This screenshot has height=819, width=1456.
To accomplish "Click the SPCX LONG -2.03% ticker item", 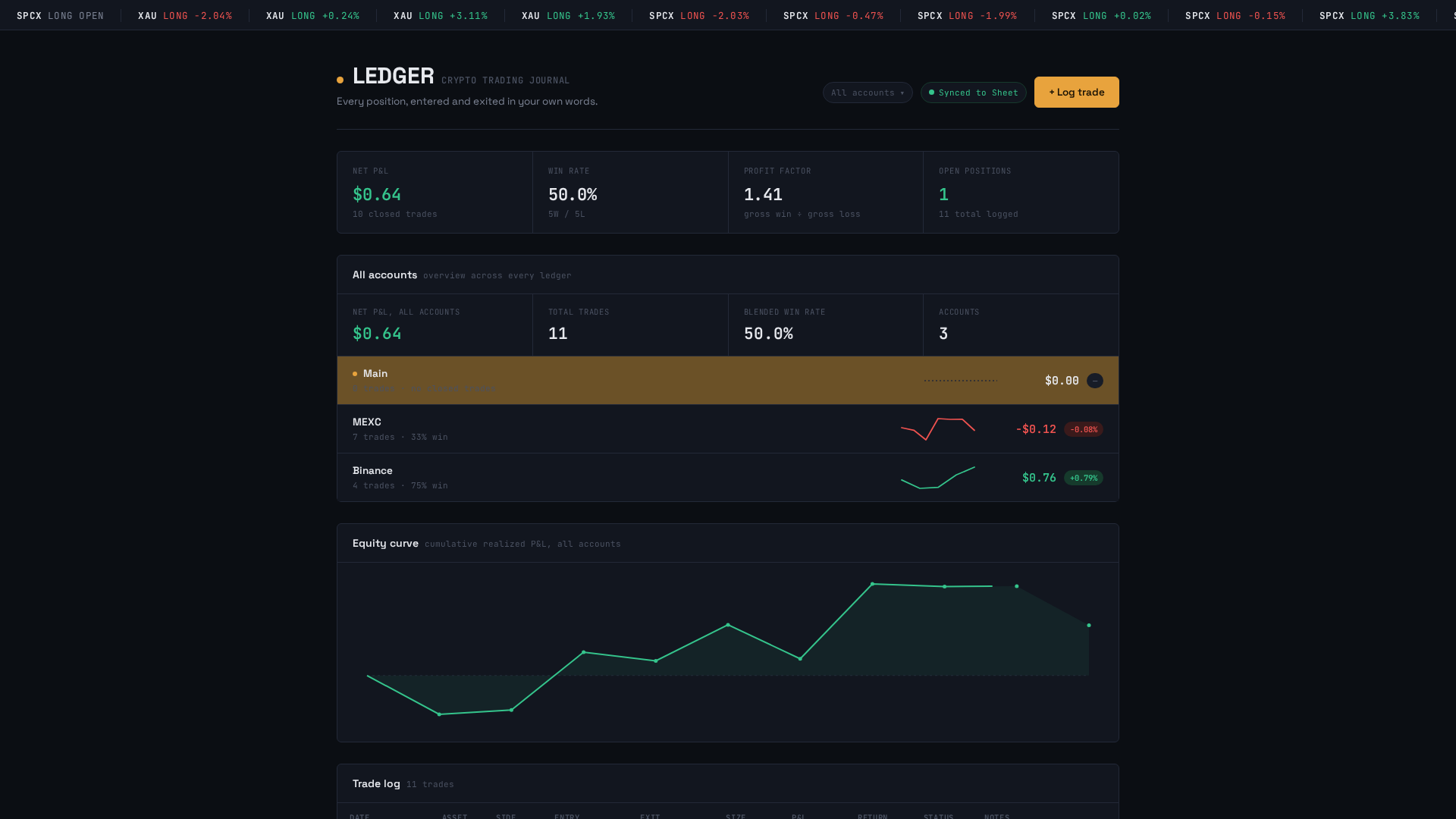I will pyautogui.click(x=699, y=15).
